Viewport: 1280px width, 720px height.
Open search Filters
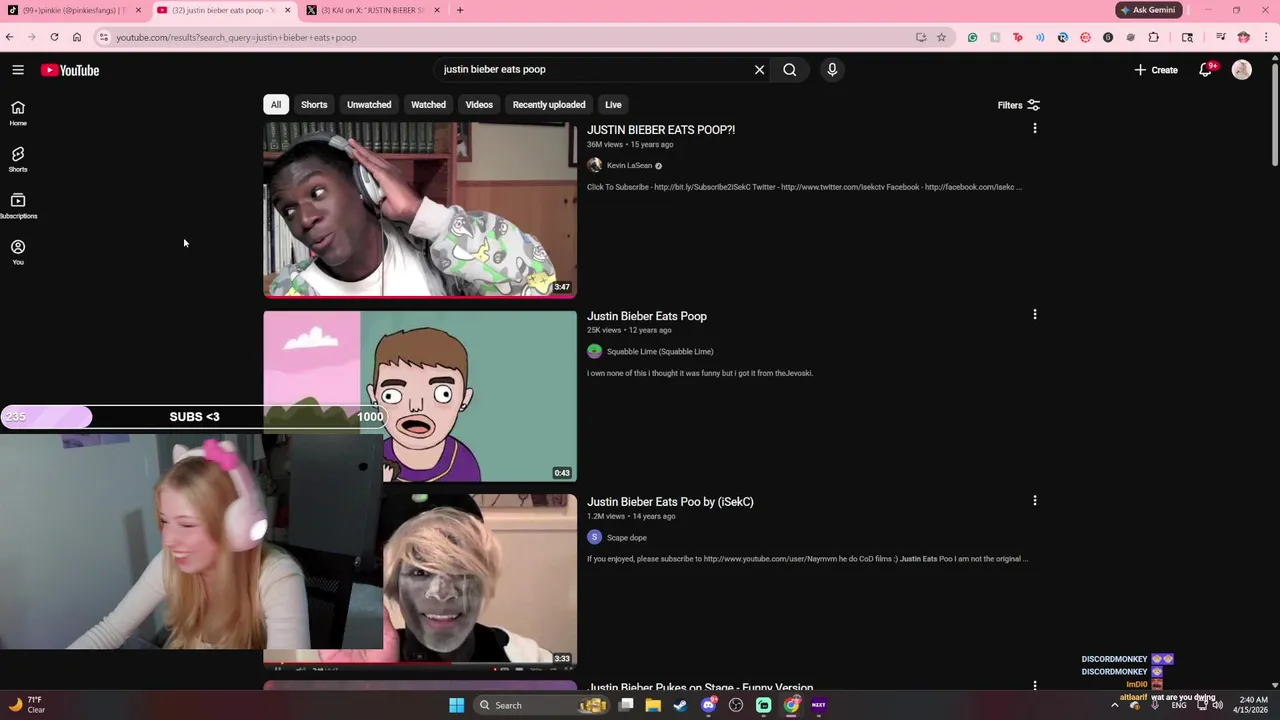(x=1018, y=105)
